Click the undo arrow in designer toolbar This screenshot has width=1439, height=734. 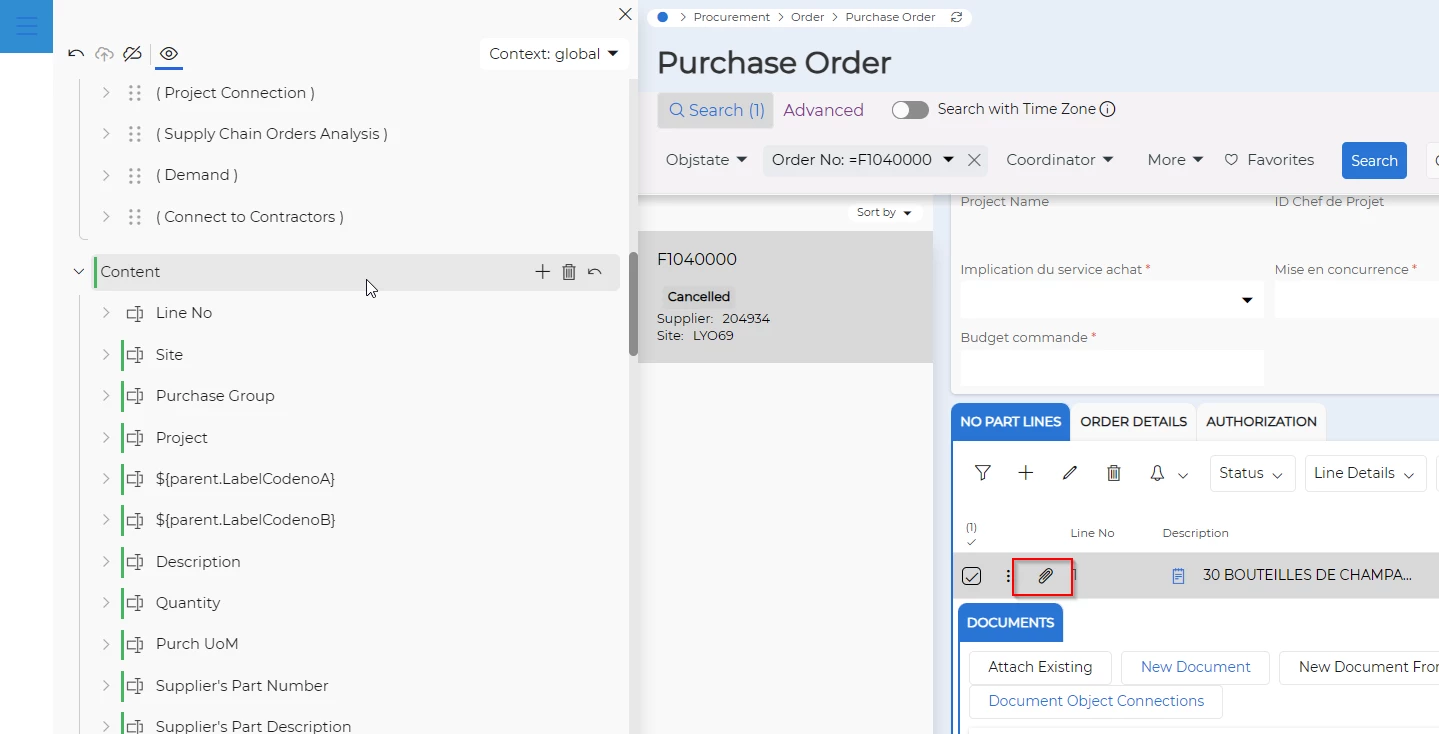[76, 54]
